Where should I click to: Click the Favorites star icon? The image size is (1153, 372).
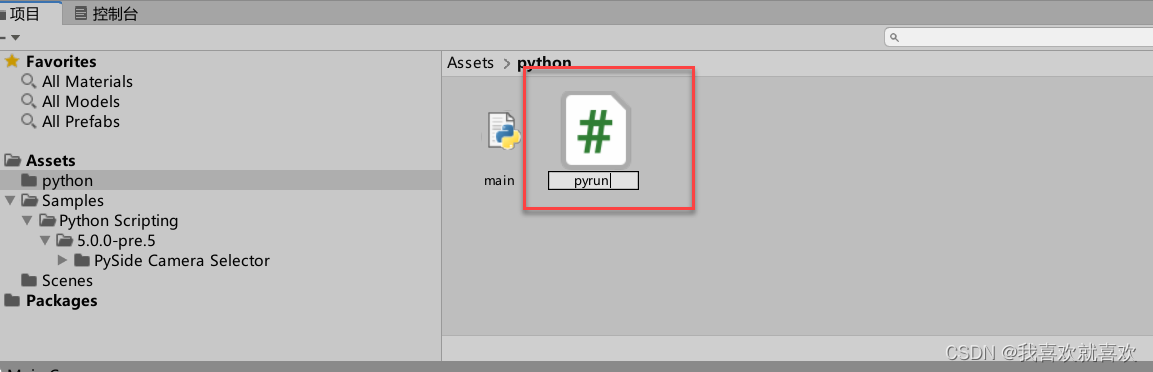pos(12,62)
